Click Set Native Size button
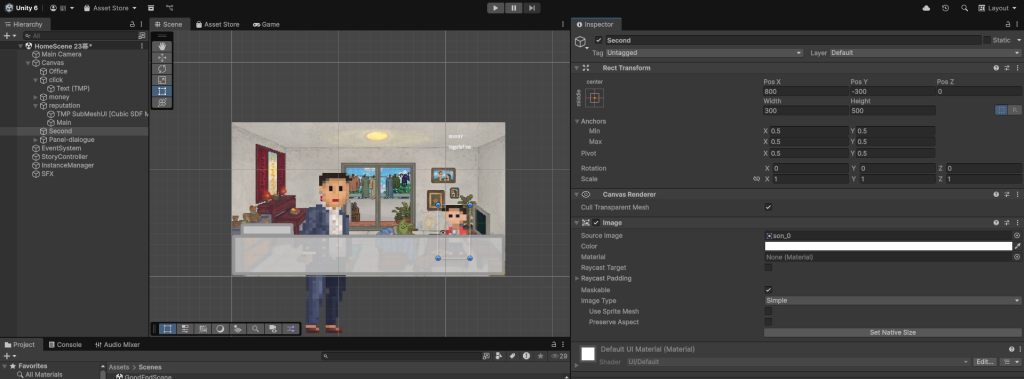 893,333
